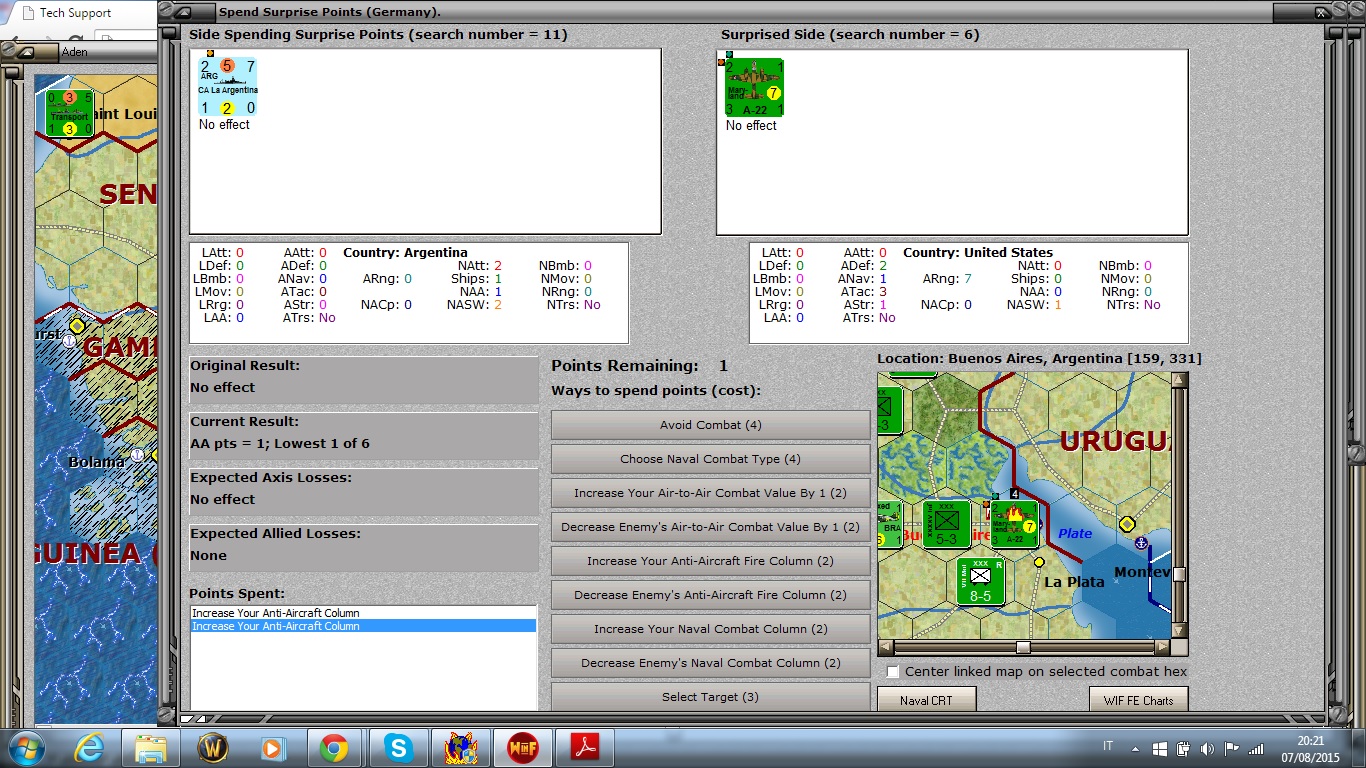Click the 5-3 infantry unit on map
Image resolution: width=1366 pixels, height=768 pixels.
coord(946,524)
